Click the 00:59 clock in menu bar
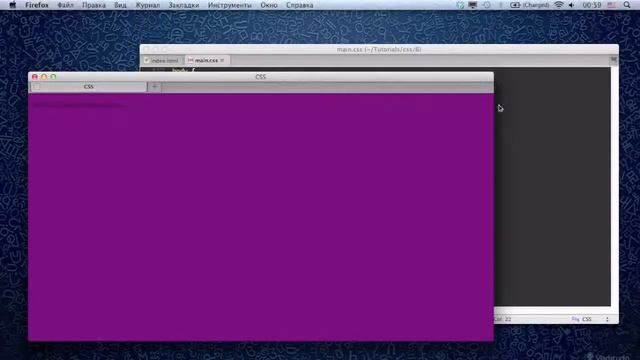The height and width of the screenshot is (360, 640). (591, 5)
